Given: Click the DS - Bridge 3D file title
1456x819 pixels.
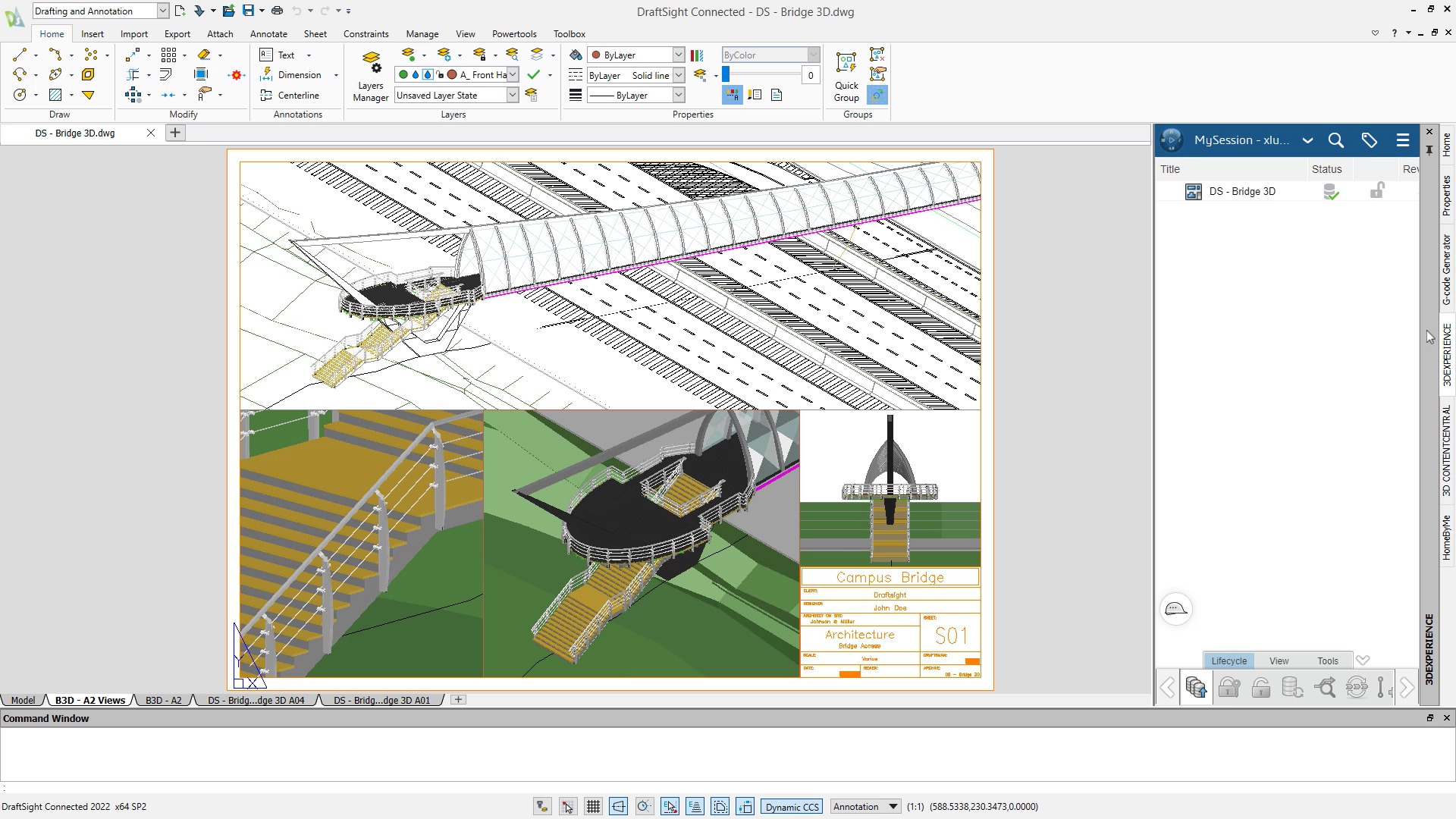Looking at the screenshot, I should click(x=1243, y=191).
